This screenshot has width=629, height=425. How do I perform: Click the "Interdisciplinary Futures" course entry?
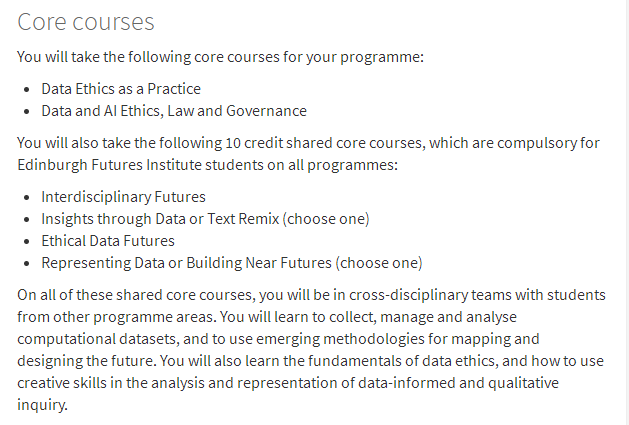pyautogui.click(x=123, y=196)
